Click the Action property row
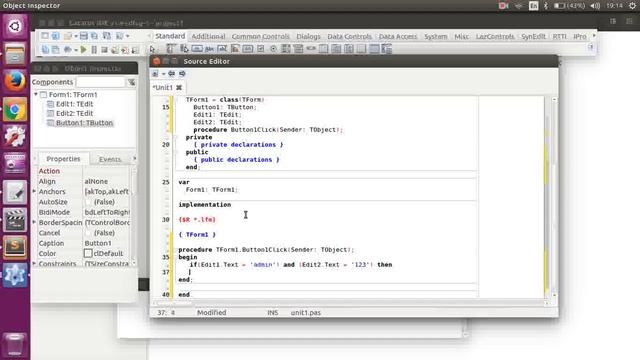The height and width of the screenshot is (360, 640). tap(84, 171)
